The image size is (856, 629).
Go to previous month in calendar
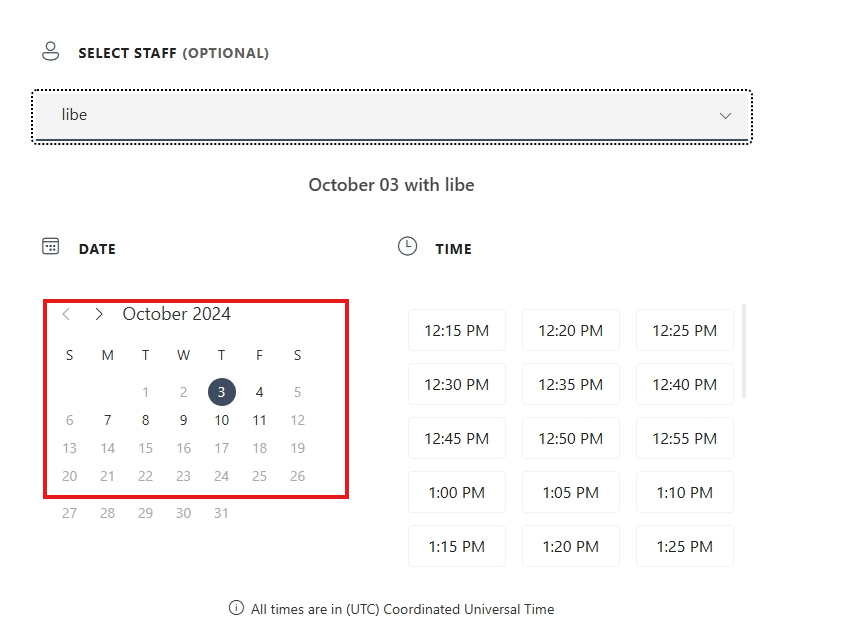66,314
